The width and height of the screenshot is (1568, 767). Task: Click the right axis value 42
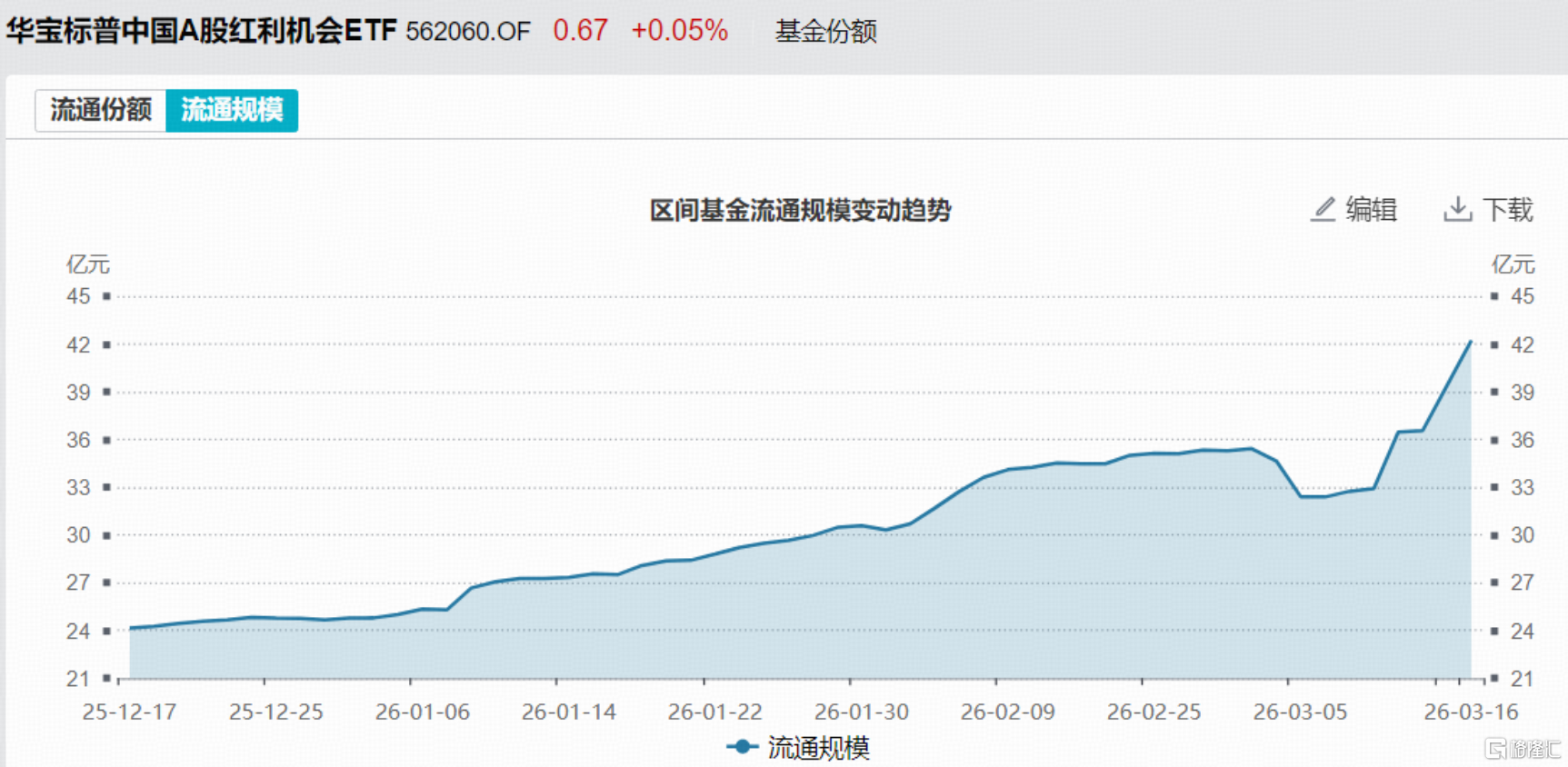[x=1523, y=345]
